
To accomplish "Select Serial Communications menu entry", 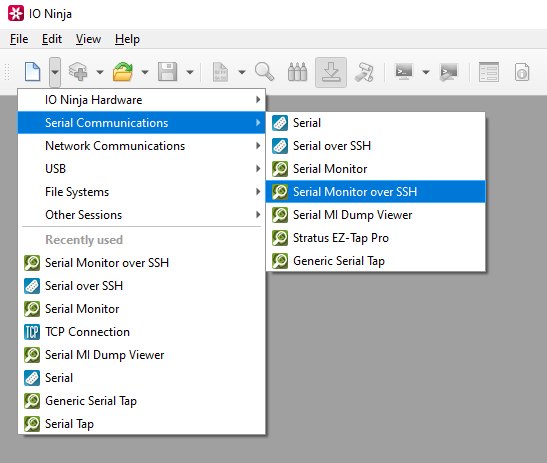I will coord(142,123).
